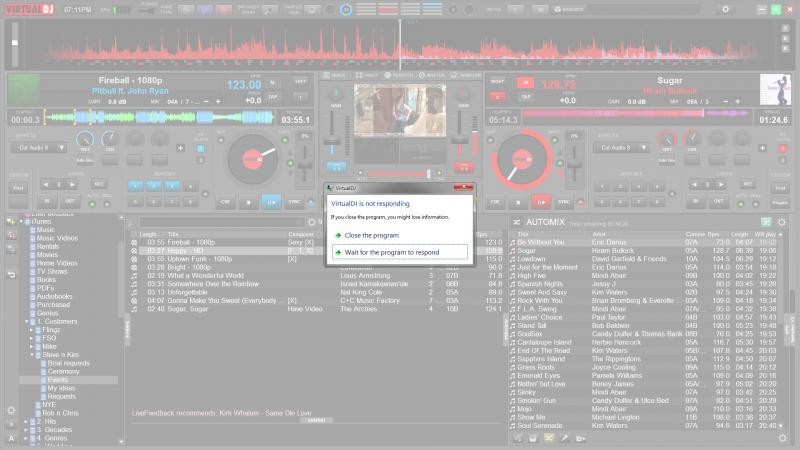This screenshot has width=800, height=450.
Task: Toggle the left deck vinyl mode indicator
Action: point(285,140)
